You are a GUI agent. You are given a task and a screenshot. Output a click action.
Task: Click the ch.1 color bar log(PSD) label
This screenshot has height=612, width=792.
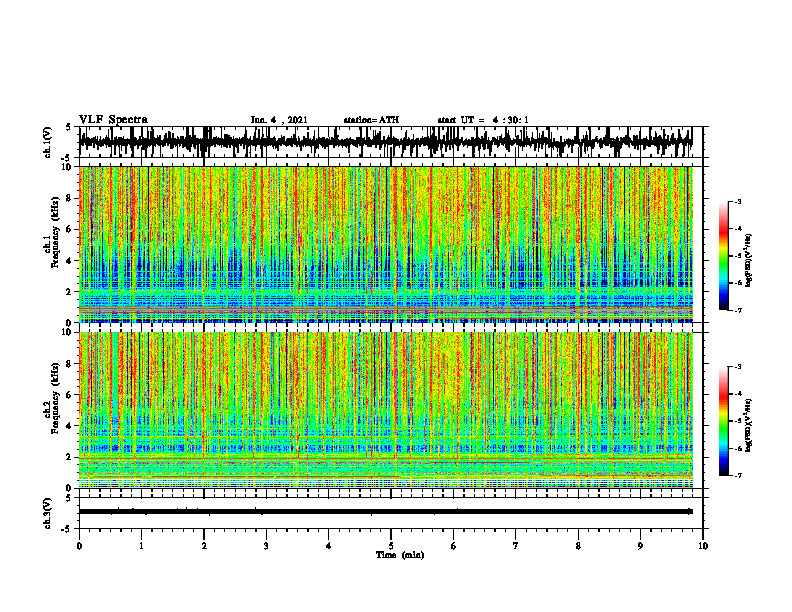[749, 261]
